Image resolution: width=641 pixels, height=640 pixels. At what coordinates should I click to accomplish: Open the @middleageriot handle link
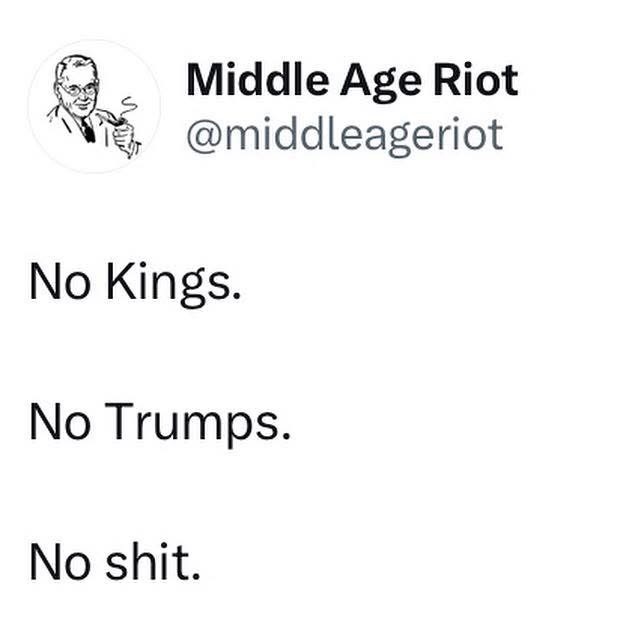coord(344,133)
